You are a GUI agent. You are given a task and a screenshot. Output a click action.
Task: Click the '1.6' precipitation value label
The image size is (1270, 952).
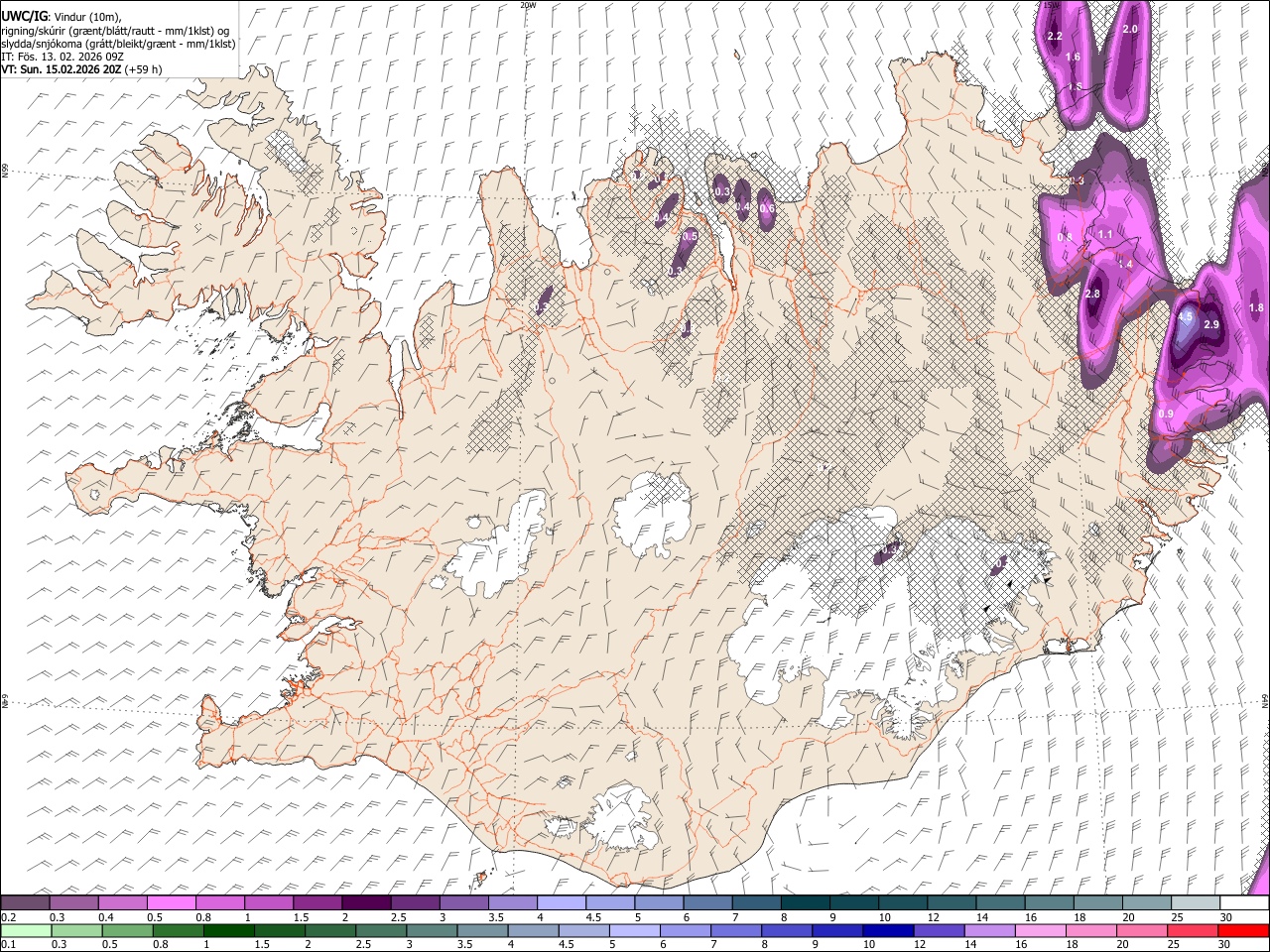(1073, 58)
